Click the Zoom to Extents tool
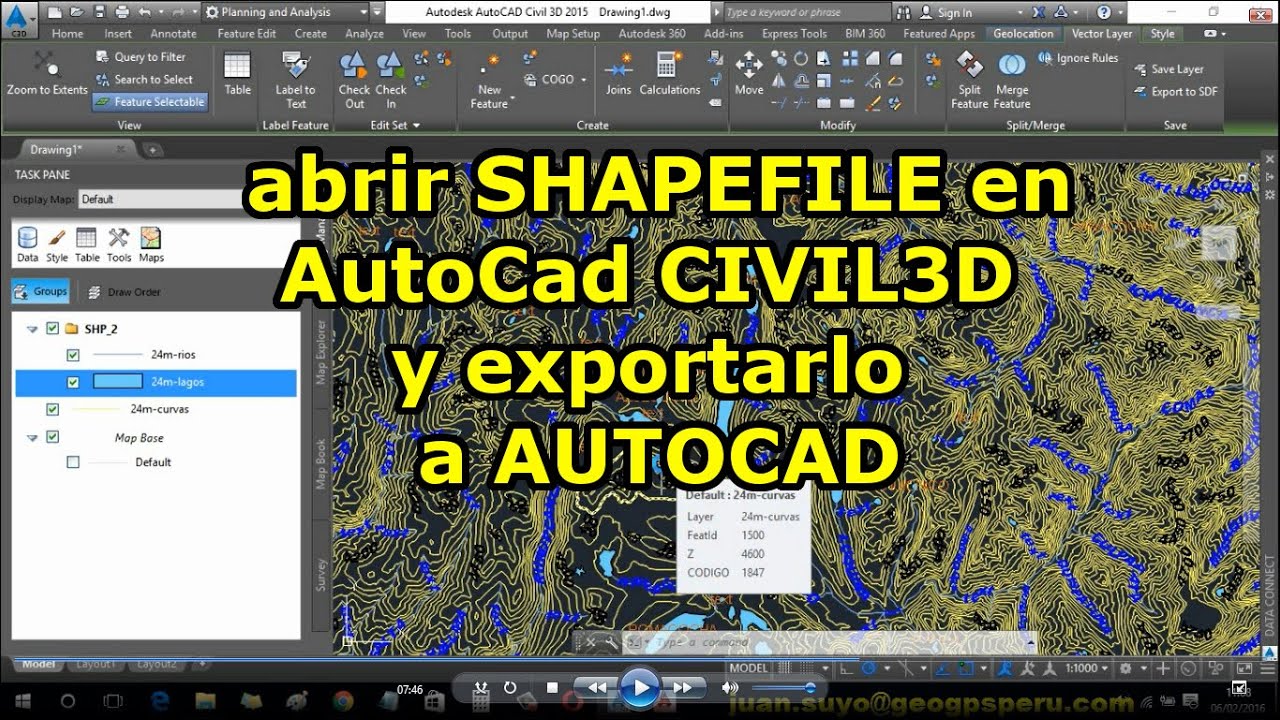 click(47, 74)
